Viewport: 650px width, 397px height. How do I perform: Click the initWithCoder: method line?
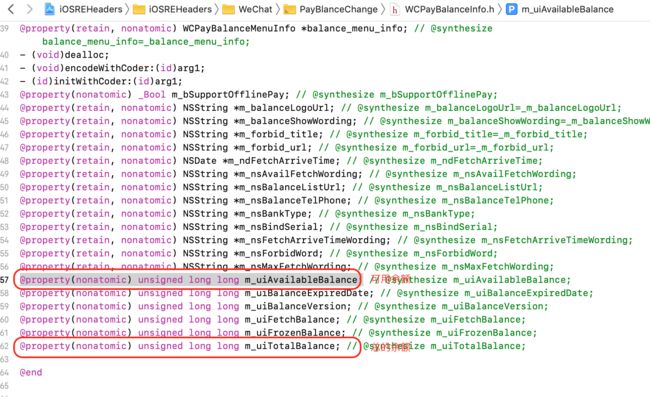tap(101, 81)
